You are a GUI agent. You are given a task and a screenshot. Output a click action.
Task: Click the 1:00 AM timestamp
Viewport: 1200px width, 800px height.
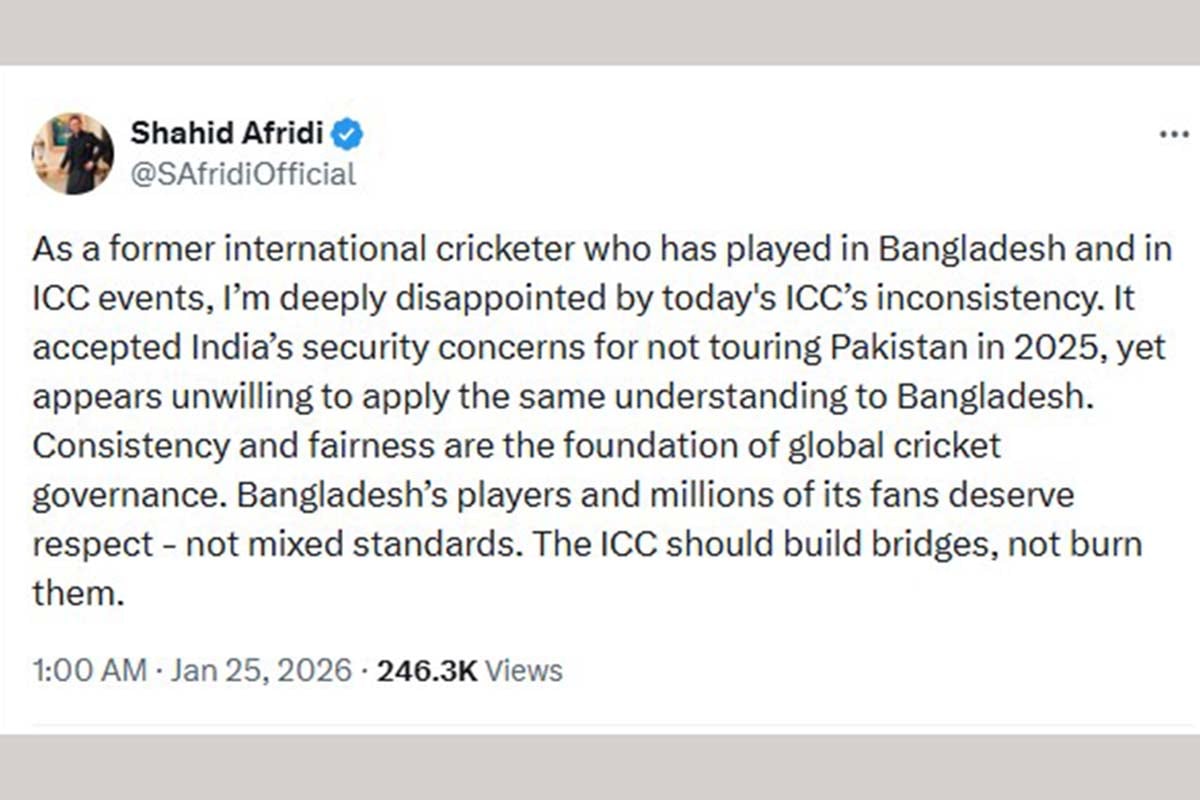89,670
